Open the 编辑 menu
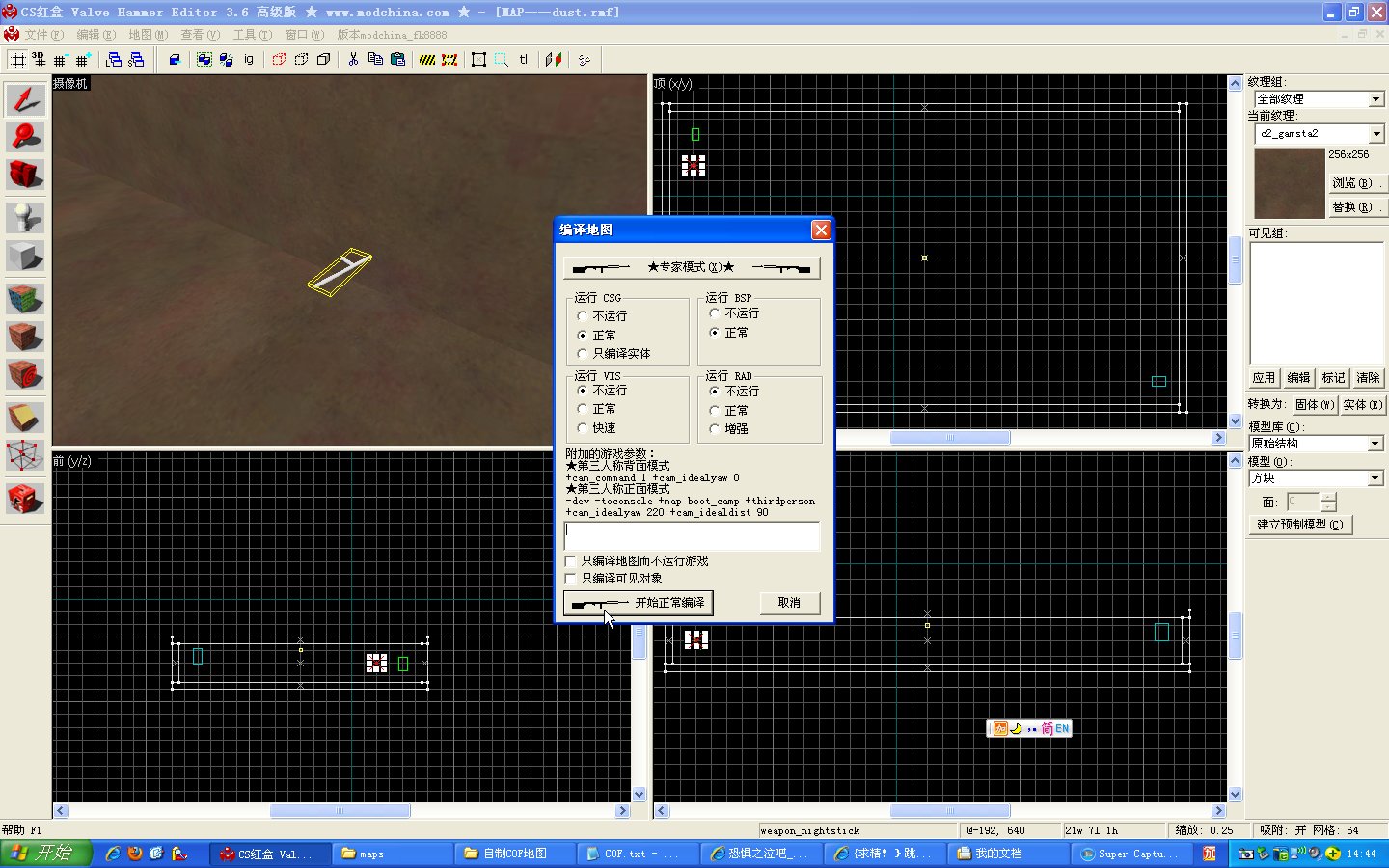Viewport: 1389px width, 868px height. (95, 35)
